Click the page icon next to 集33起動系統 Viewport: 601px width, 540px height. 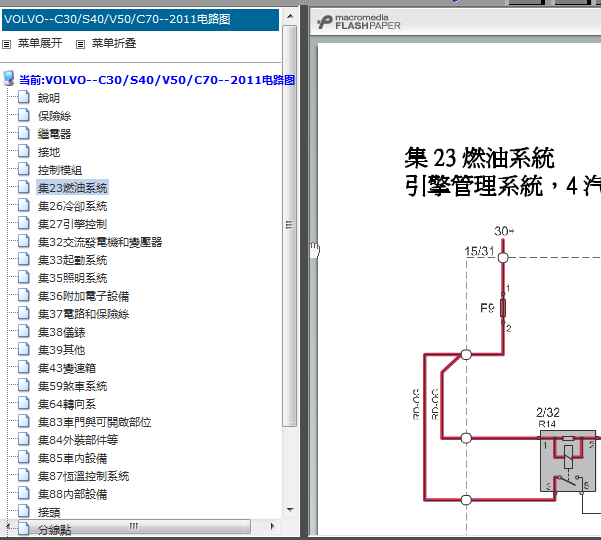pos(24,259)
